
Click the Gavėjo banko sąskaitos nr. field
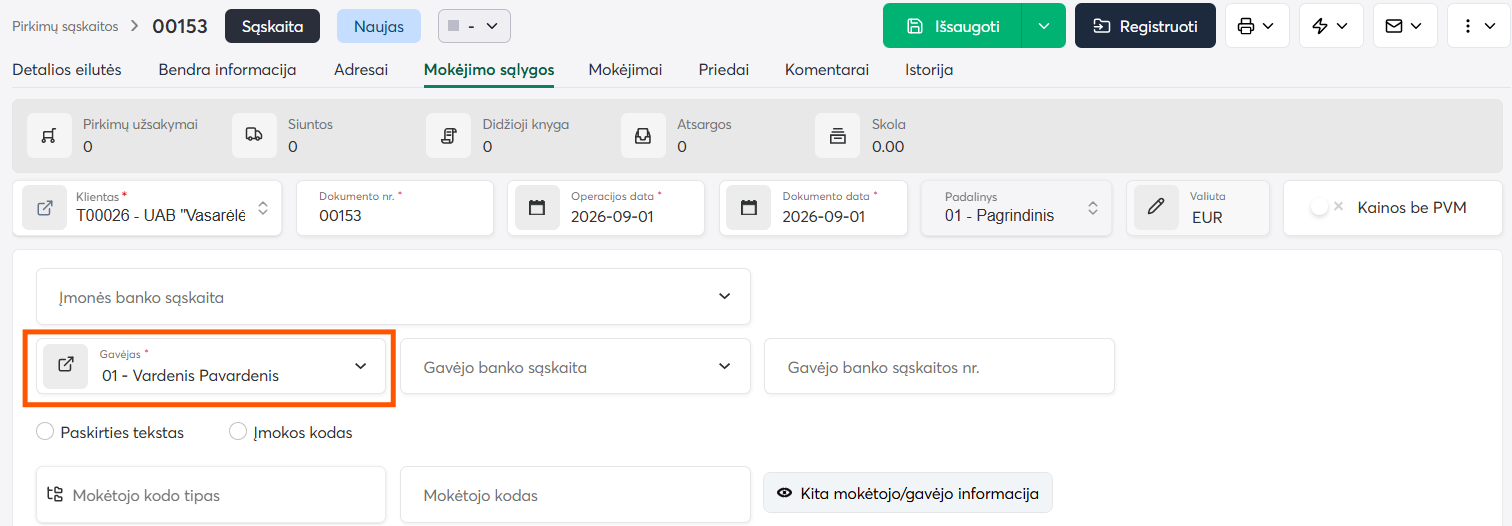pos(939,366)
